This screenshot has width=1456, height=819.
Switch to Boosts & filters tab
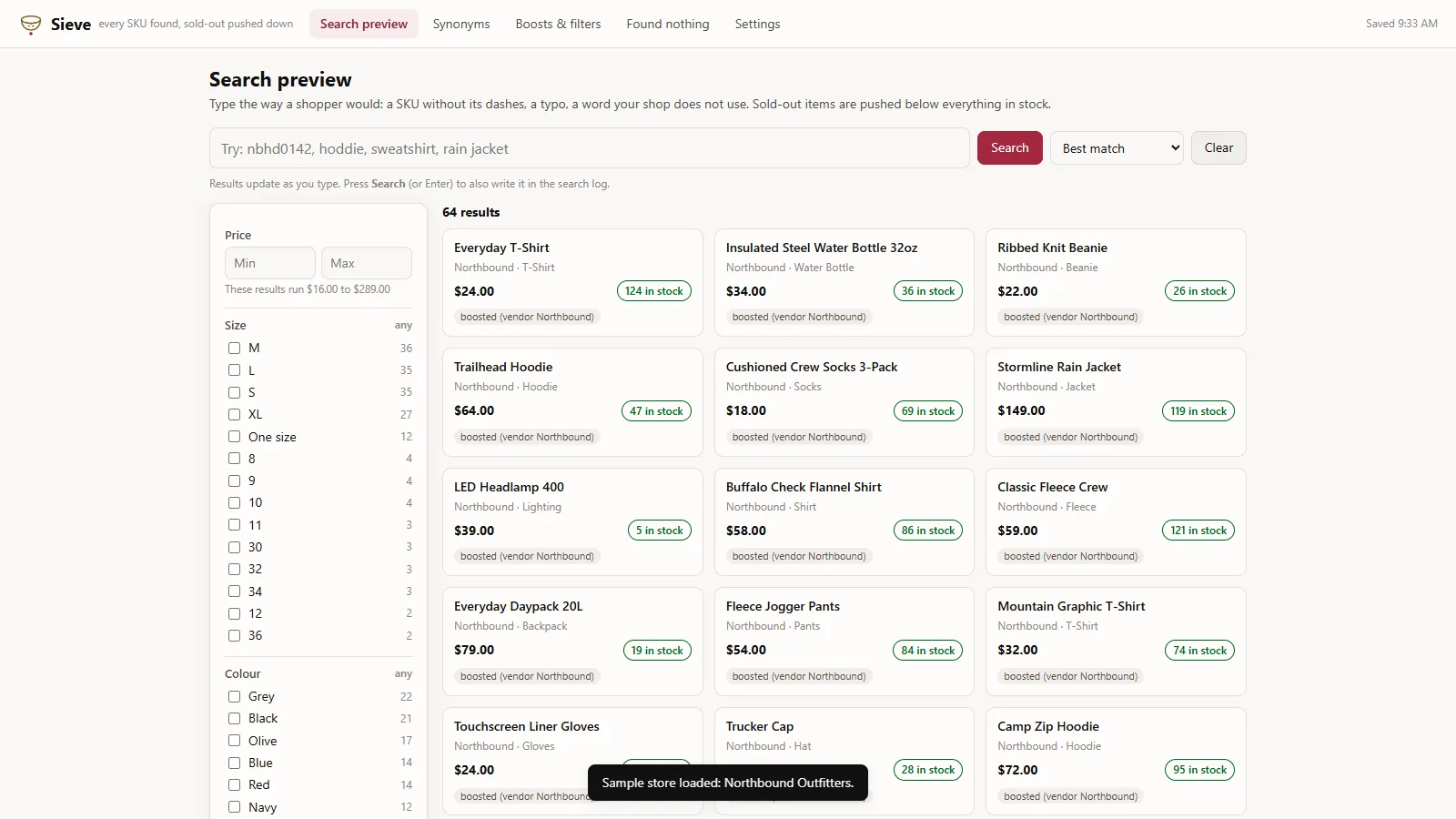[558, 24]
